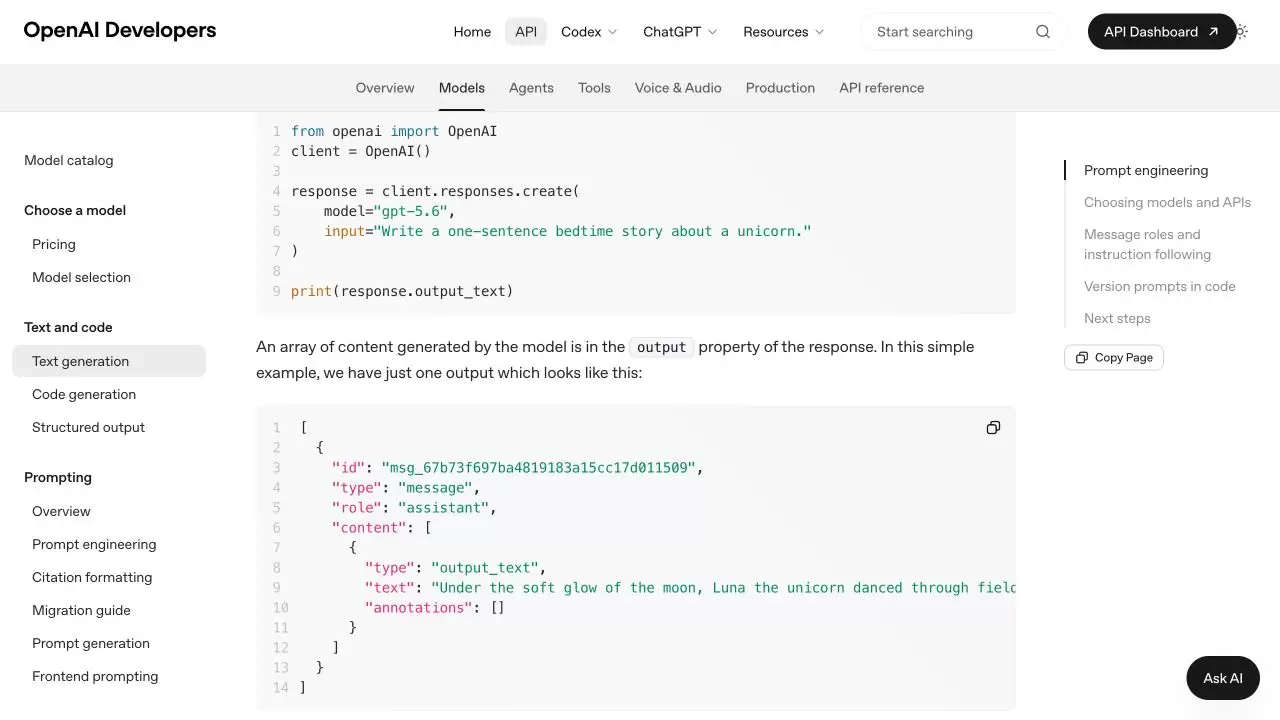
Task: Open the Resources dropdown menu
Action: (x=783, y=32)
